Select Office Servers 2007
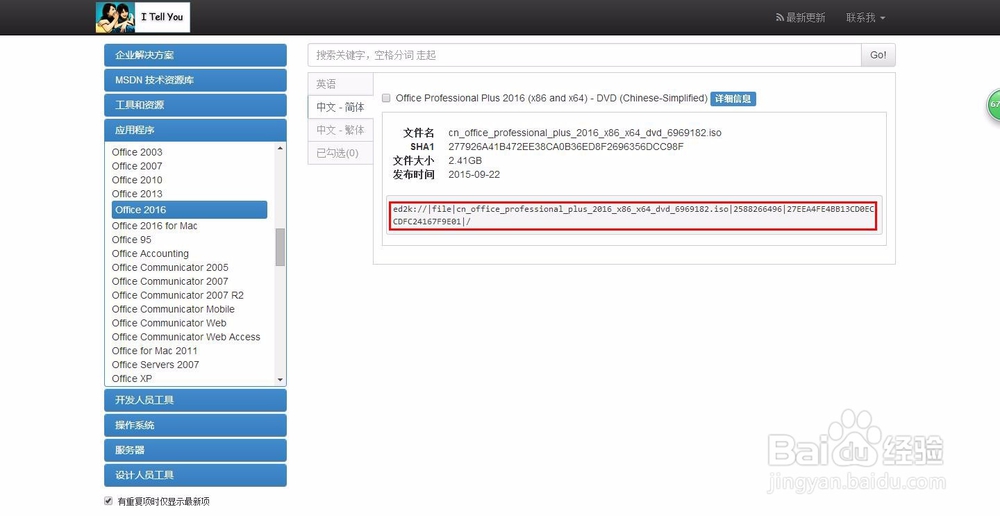The image size is (1000, 516). pyautogui.click(x=155, y=365)
